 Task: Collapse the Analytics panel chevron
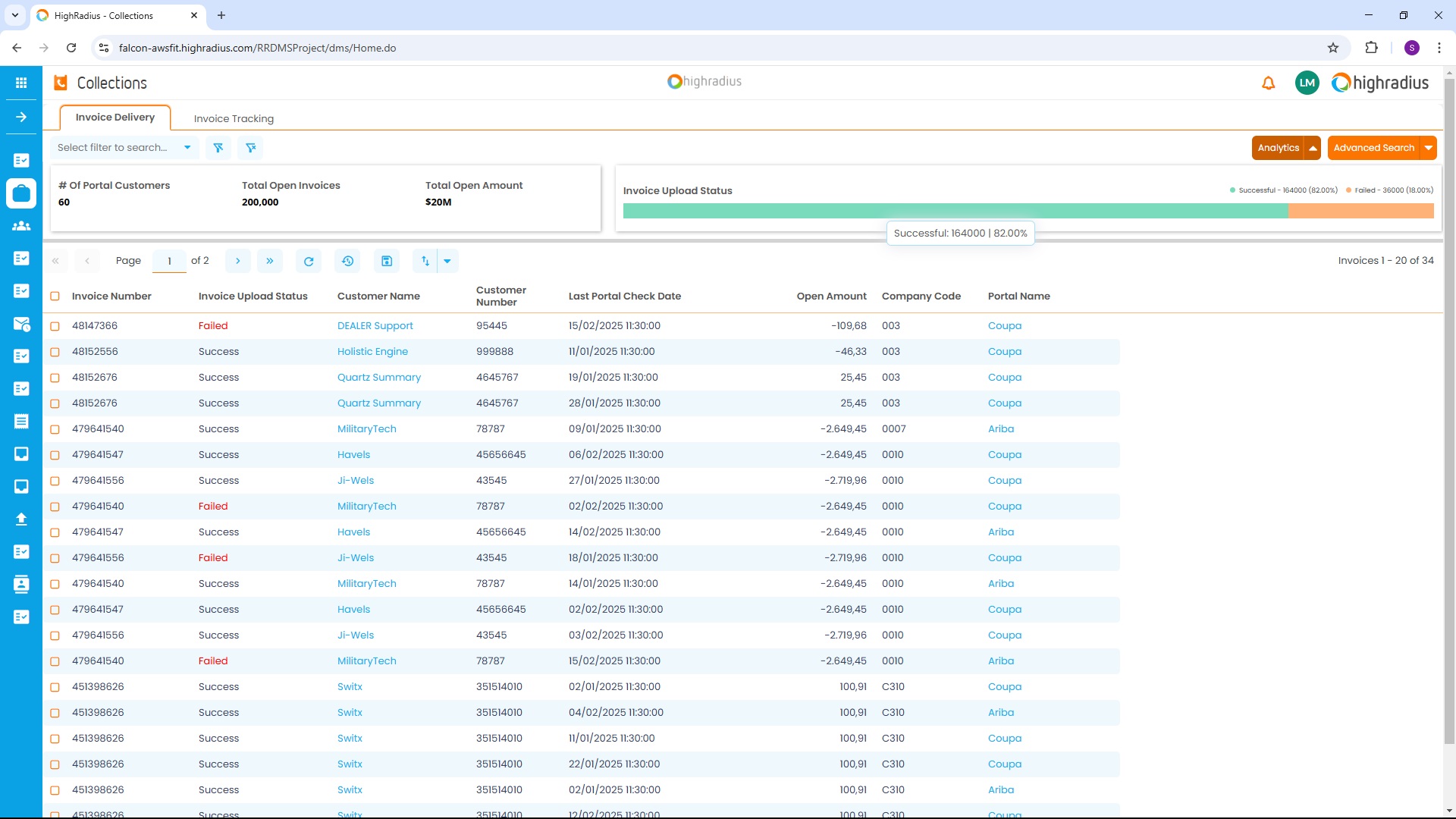pos(1313,147)
